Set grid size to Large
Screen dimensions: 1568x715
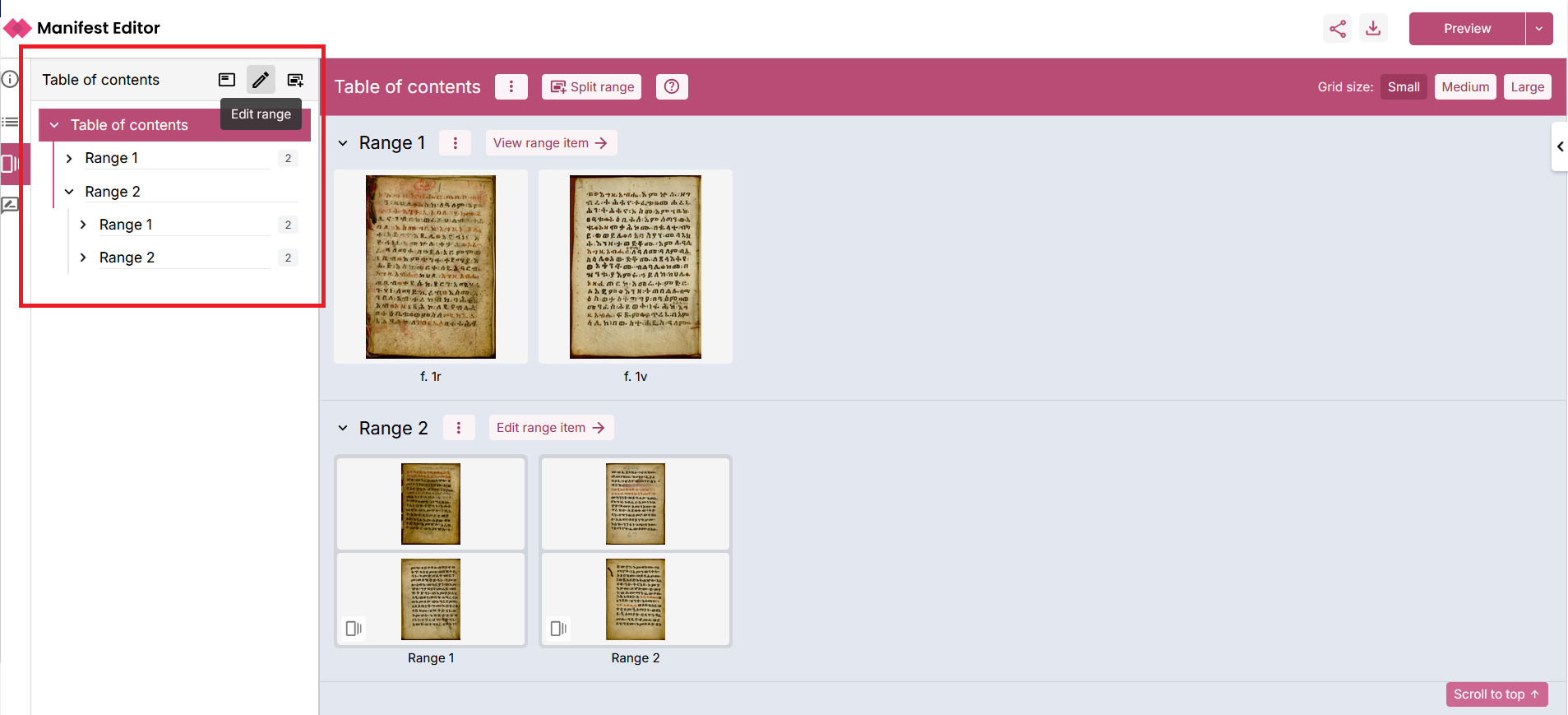tap(1527, 87)
